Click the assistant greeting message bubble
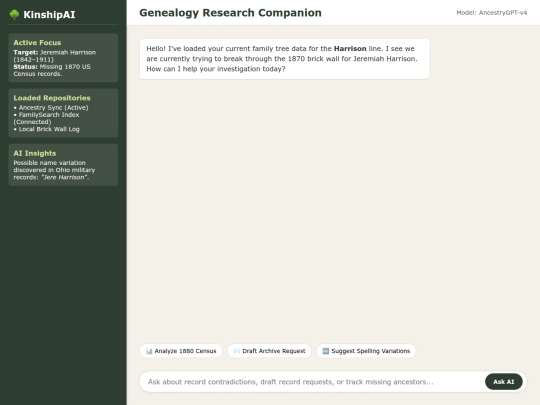The image size is (540, 405). point(284,59)
